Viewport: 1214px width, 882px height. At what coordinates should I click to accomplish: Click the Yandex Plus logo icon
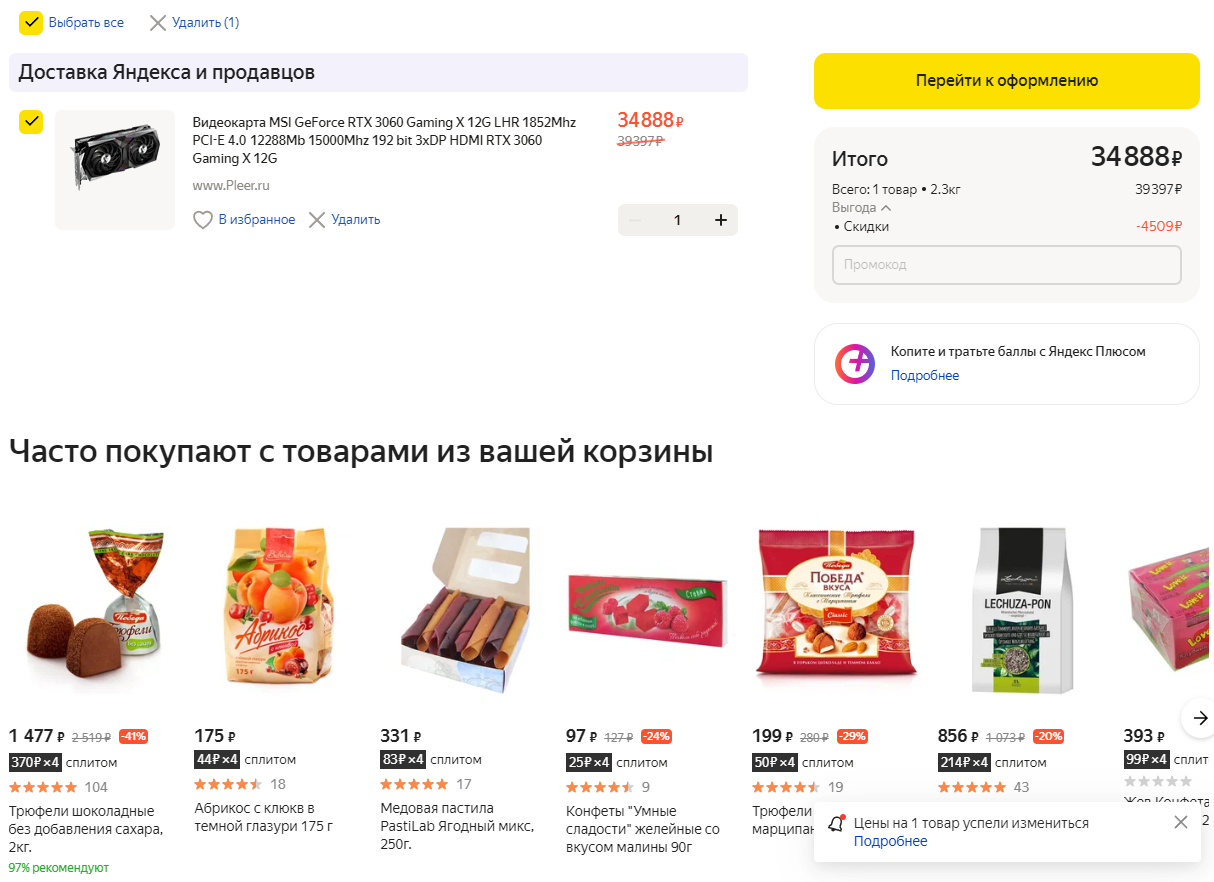[x=855, y=364]
